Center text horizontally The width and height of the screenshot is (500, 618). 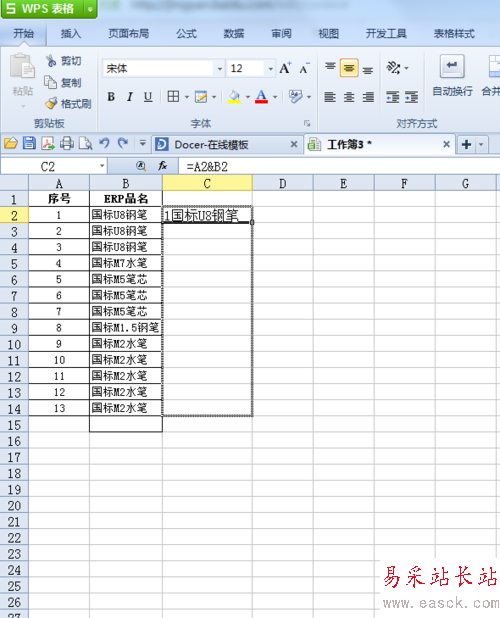click(x=349, y=97)
